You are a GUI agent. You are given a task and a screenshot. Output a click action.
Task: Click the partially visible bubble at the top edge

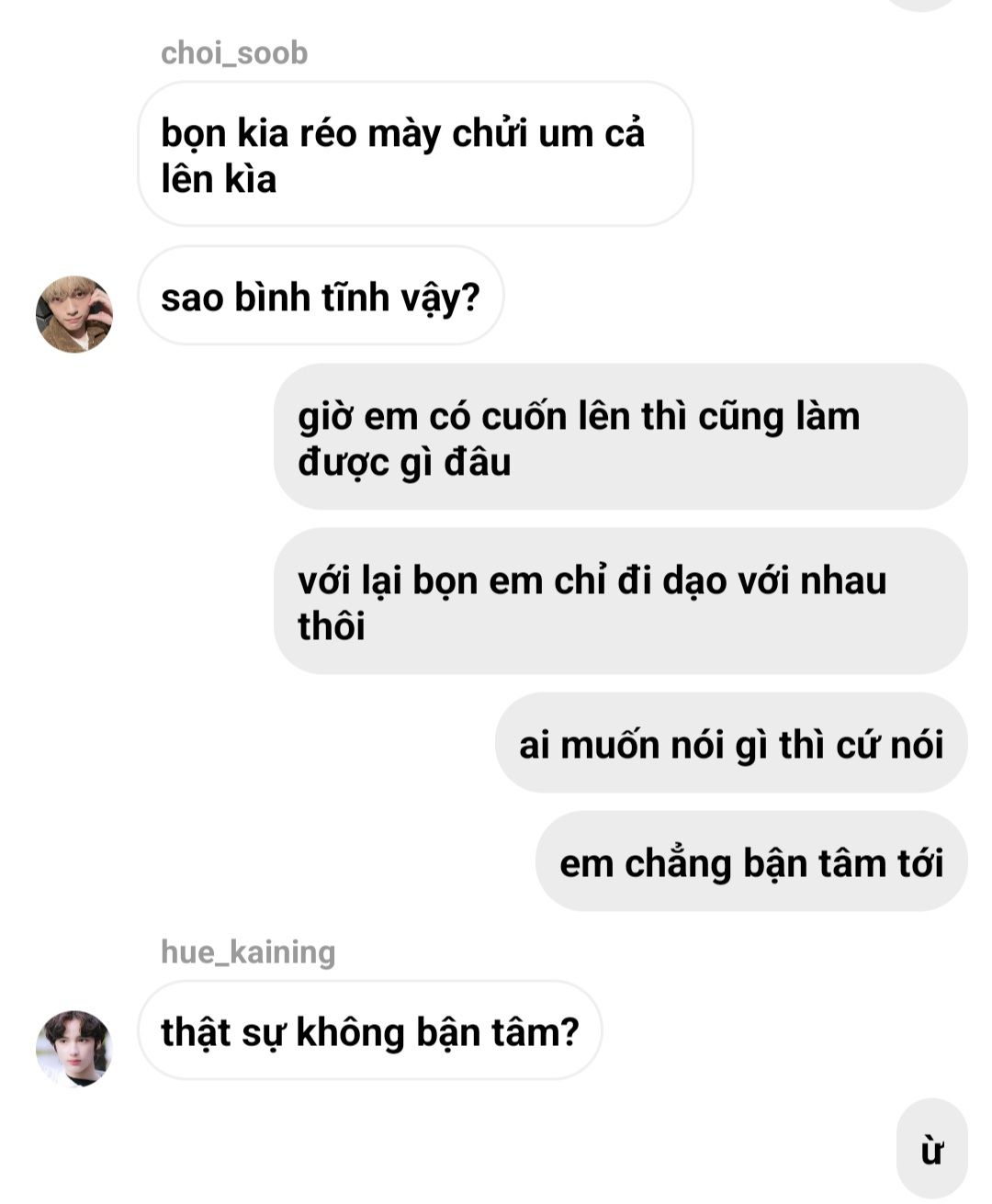pyautogui.click(x=928, y=4)
